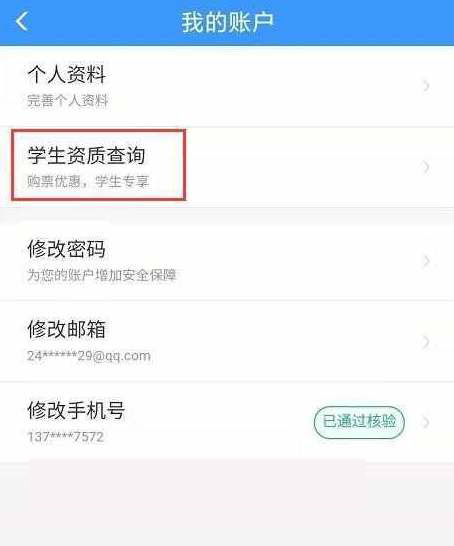Tap the blank area below the phone row
Image resolution: width=454 pixels, height=546 pixels.
click(227, 504)
